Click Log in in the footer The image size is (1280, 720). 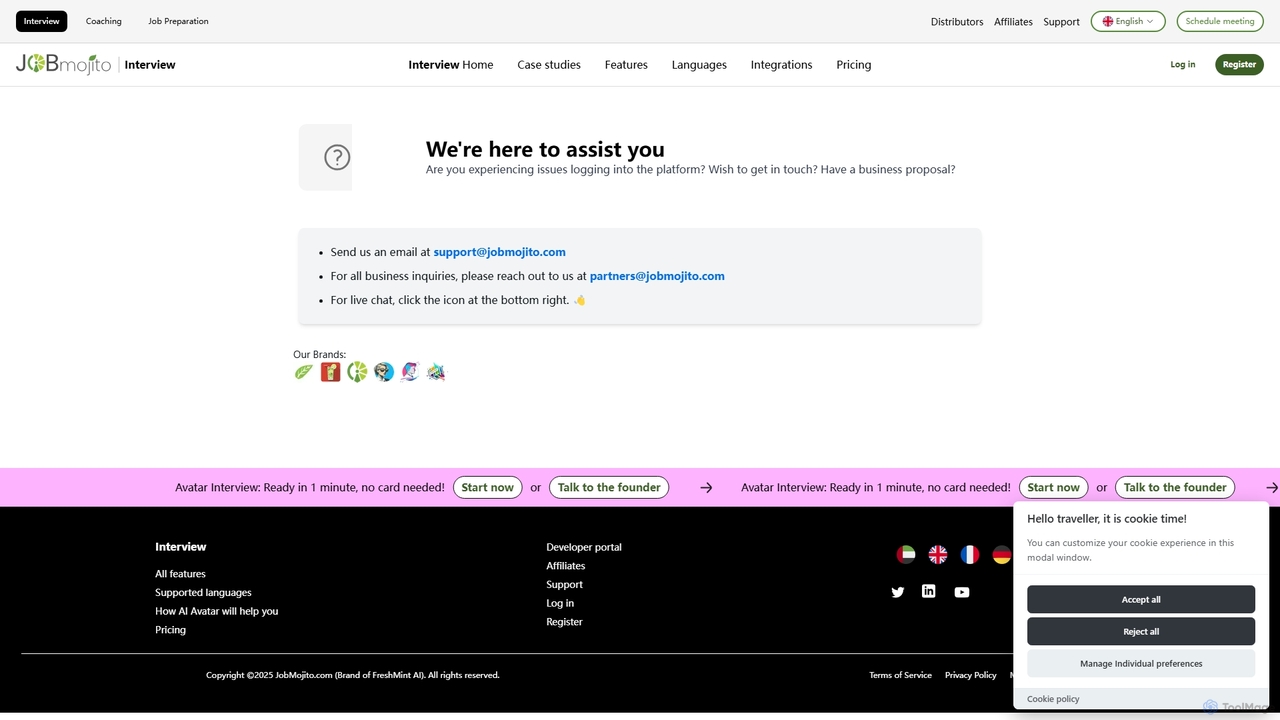point(560,603)
